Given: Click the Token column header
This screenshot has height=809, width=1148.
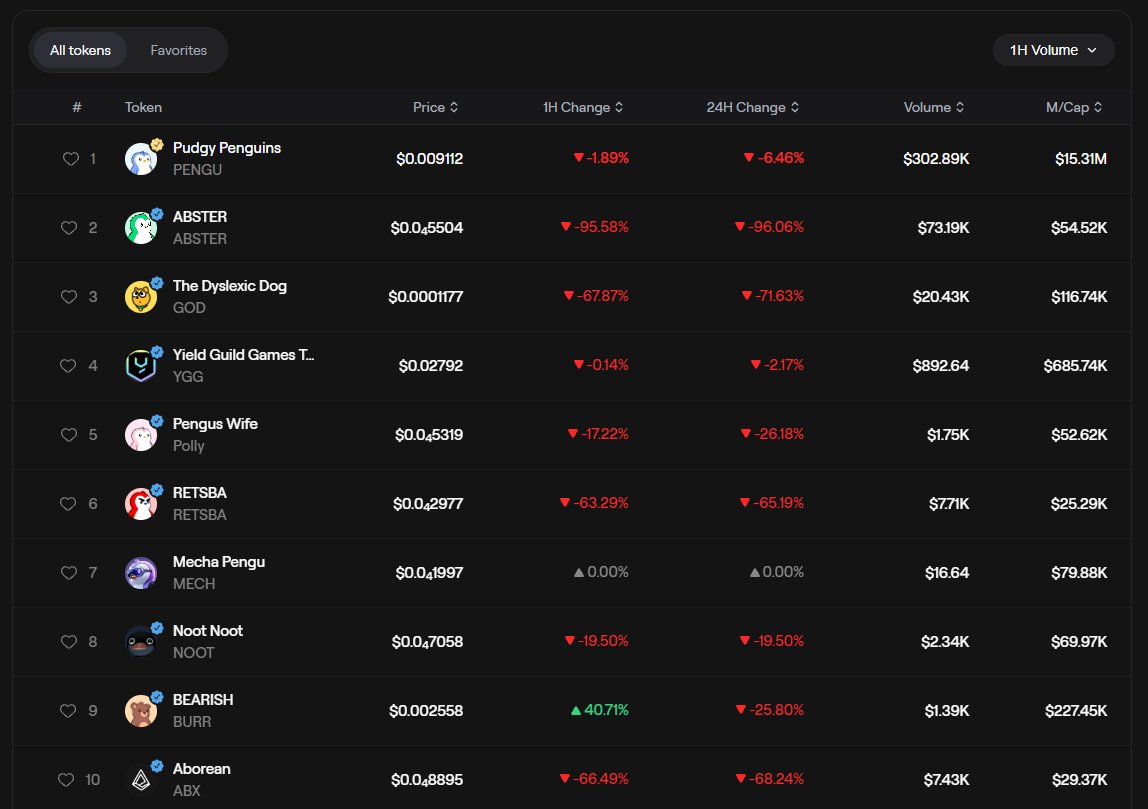Looking at the screenshot, I should coord(144,107).
